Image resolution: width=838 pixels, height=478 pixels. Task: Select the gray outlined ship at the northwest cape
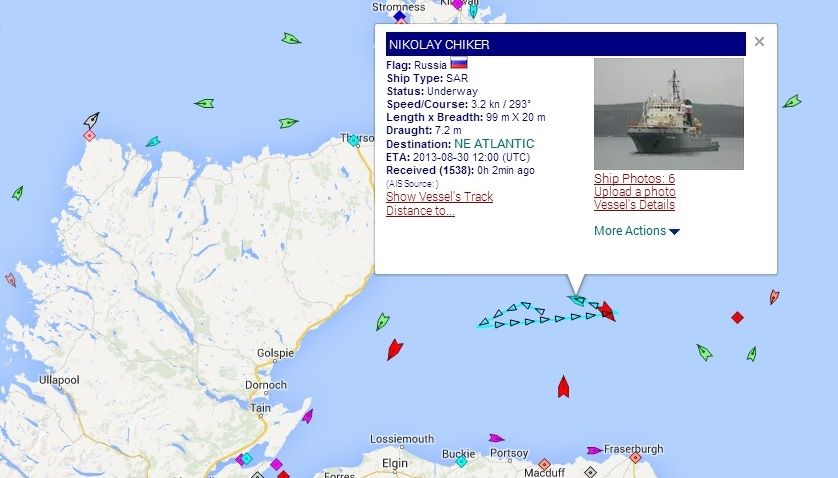pos(92,120)
